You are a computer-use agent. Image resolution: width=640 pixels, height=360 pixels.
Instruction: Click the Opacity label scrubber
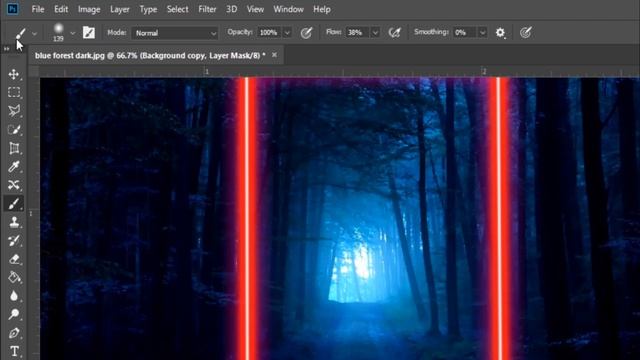click(240, 32)
